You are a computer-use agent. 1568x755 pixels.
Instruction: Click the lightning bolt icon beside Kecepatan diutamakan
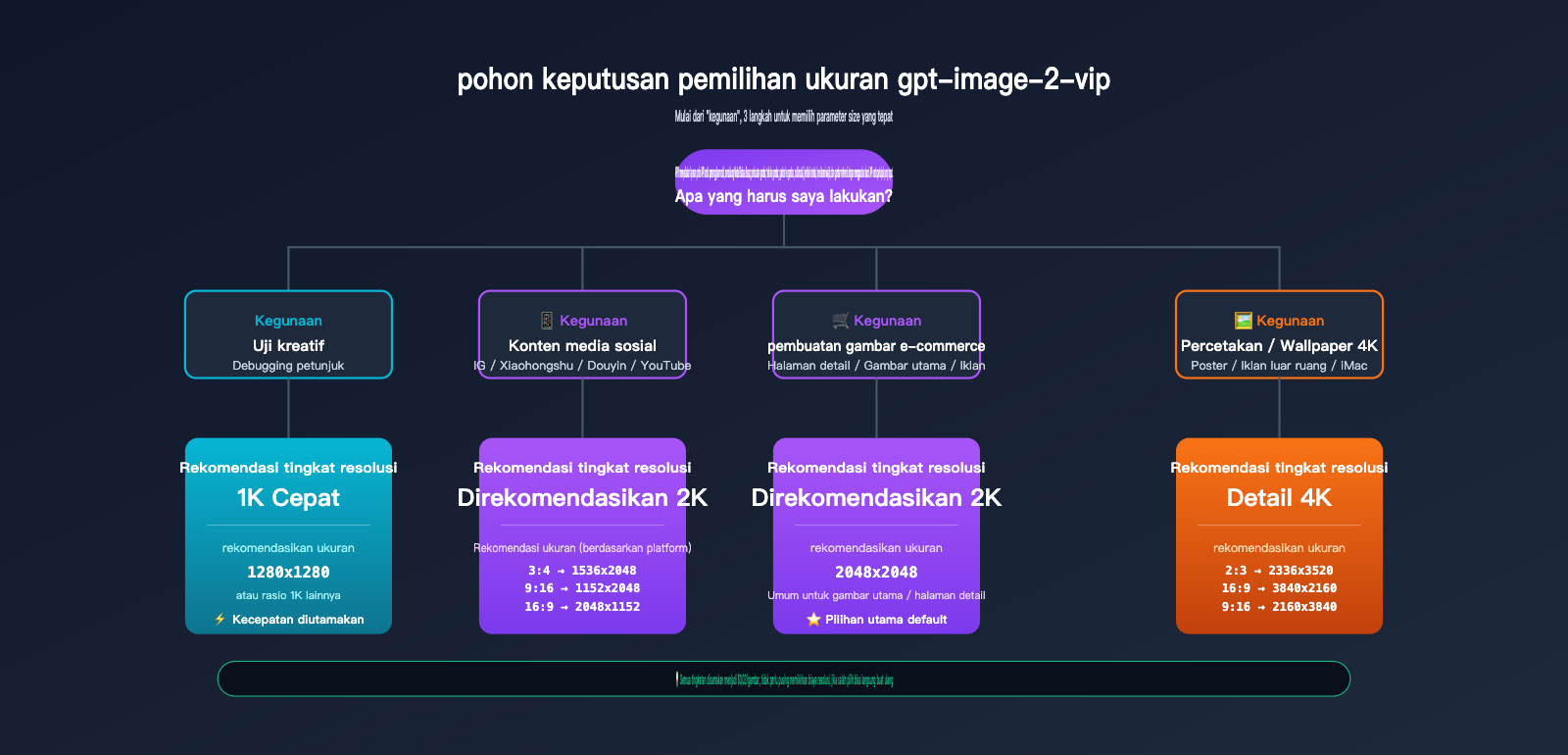220,620
